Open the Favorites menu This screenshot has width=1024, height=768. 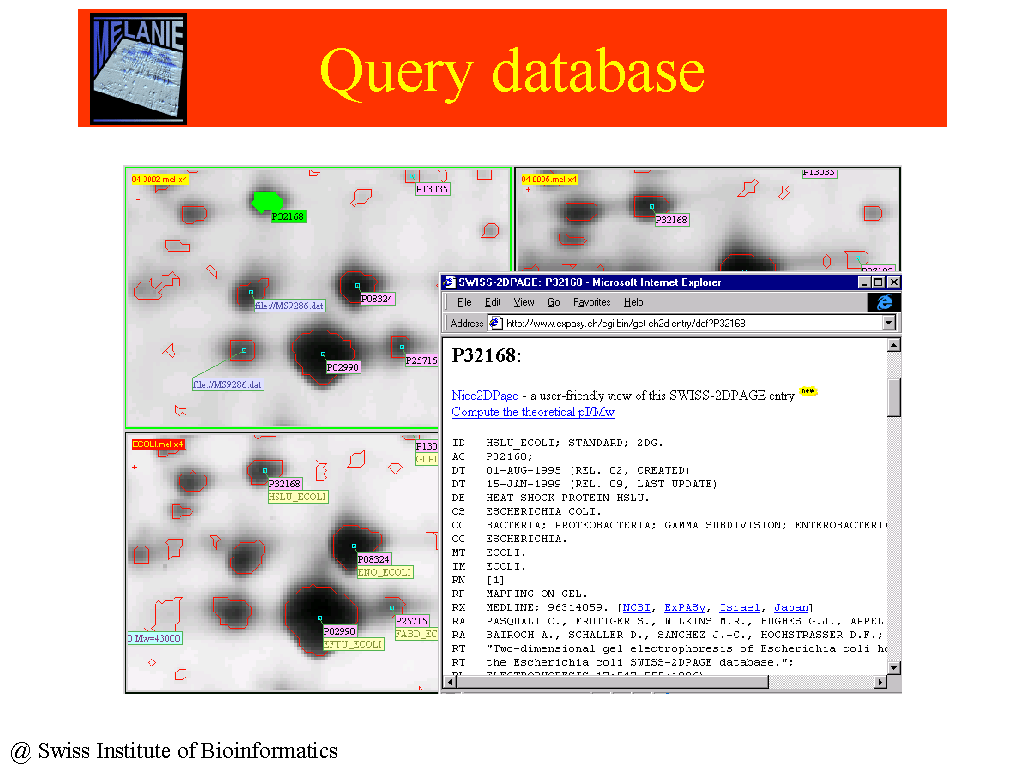pos(591,302)
